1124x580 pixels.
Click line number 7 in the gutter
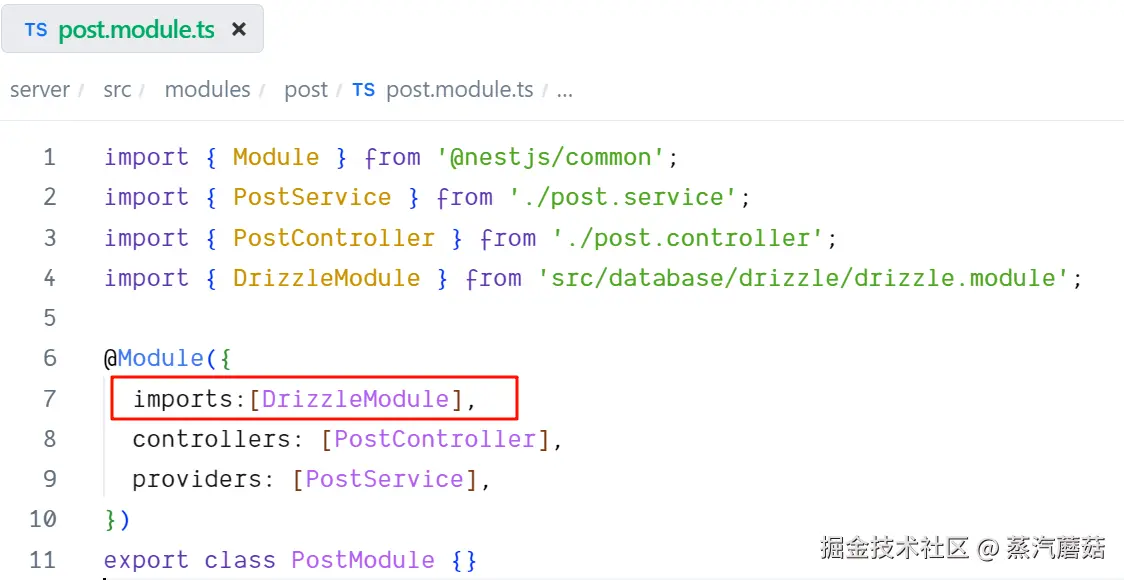[x=50, y=399]
